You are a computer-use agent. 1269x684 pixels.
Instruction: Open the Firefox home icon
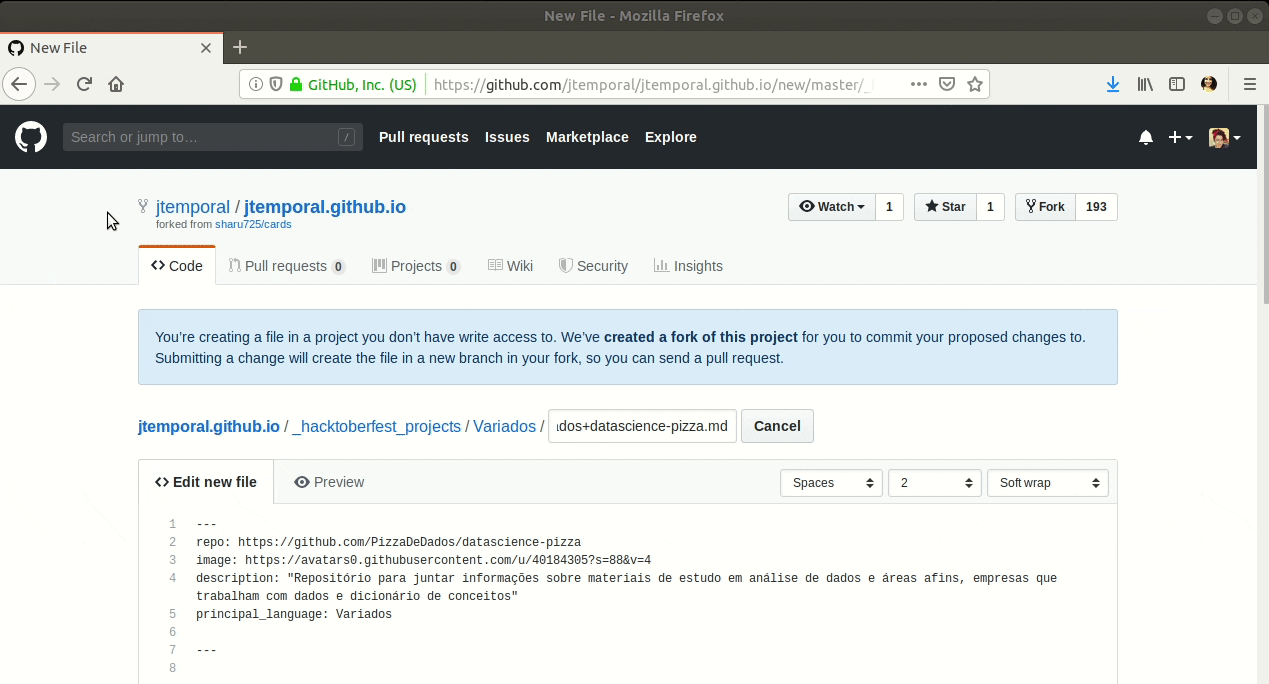pos(116,84)
